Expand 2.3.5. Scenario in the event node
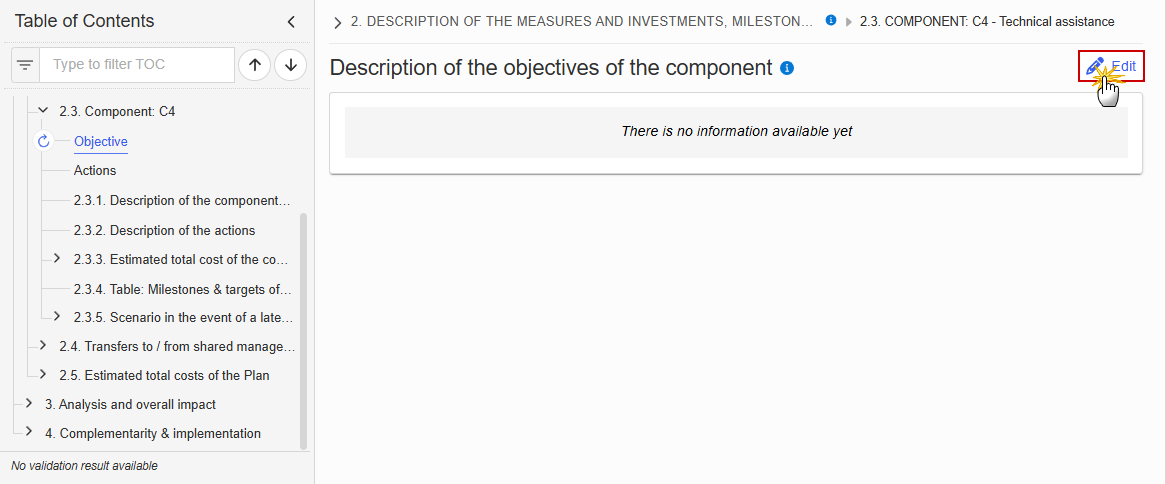 [x=57, y=317]
